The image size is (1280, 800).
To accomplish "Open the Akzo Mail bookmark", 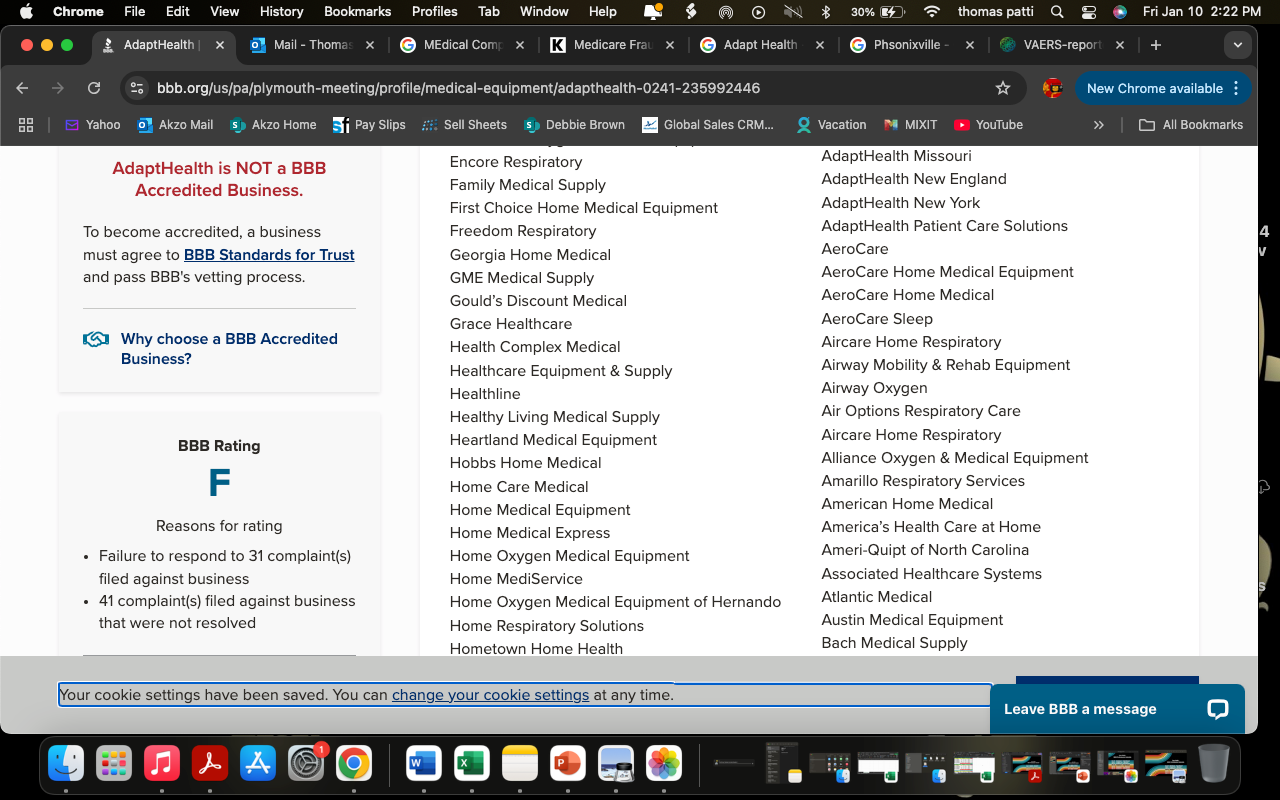I will click(175, 125).
